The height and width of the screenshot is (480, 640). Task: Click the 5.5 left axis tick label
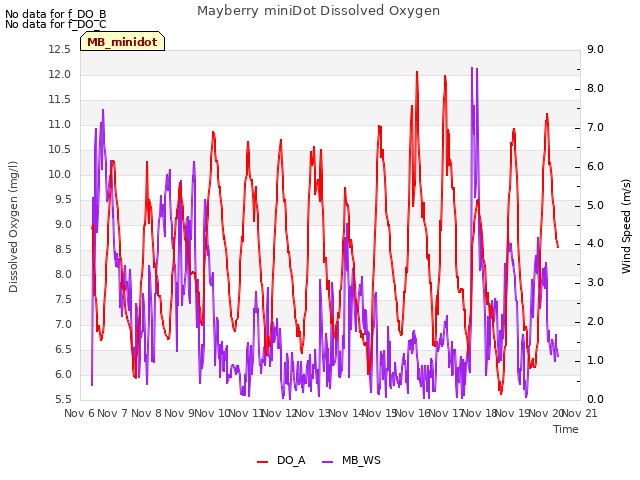[x=63, y=400]
